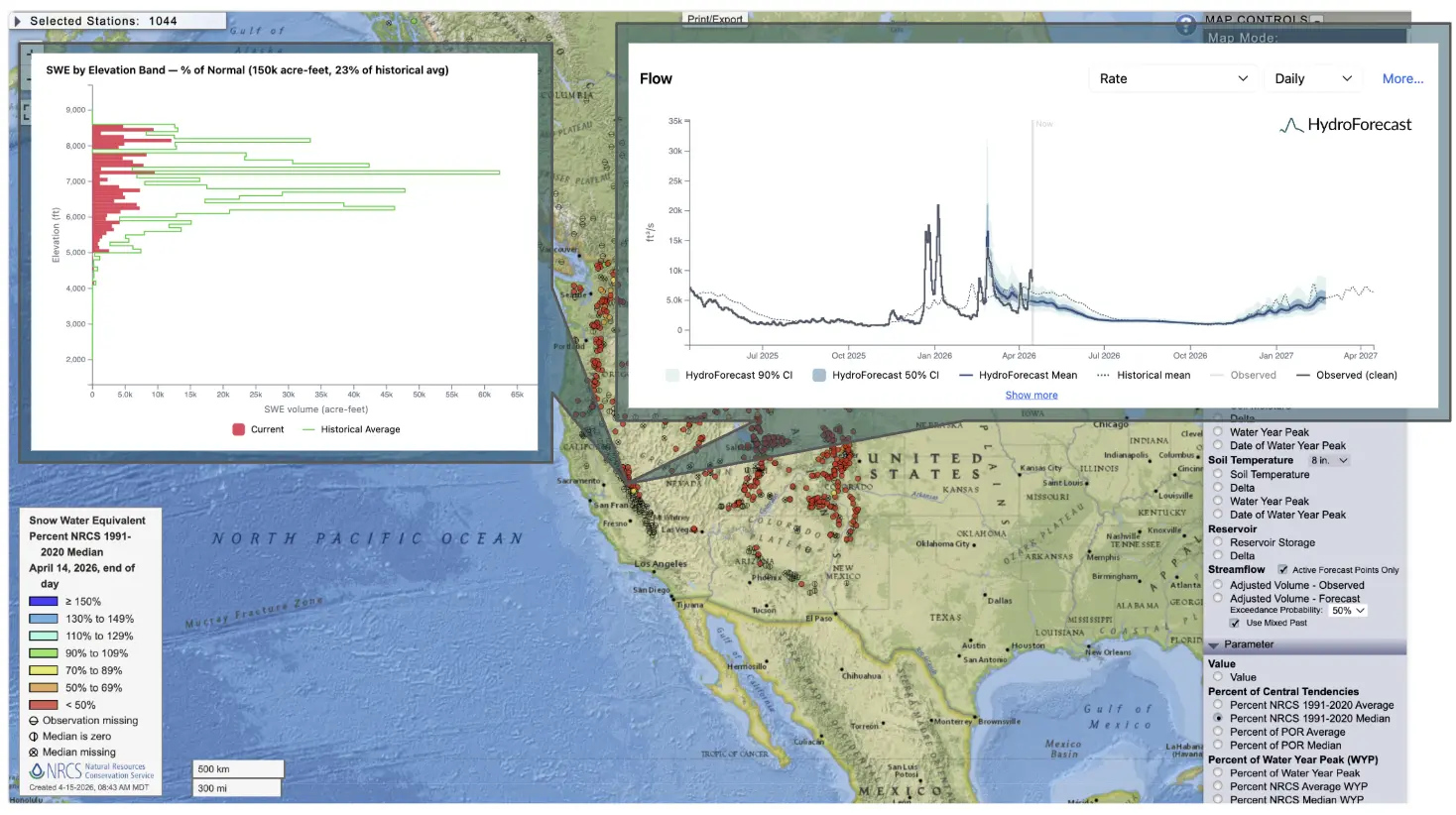Open Soil Temperature depth 8 in. dropdown
Viewport: 1456px width, 815px height.
(1329, 460)
